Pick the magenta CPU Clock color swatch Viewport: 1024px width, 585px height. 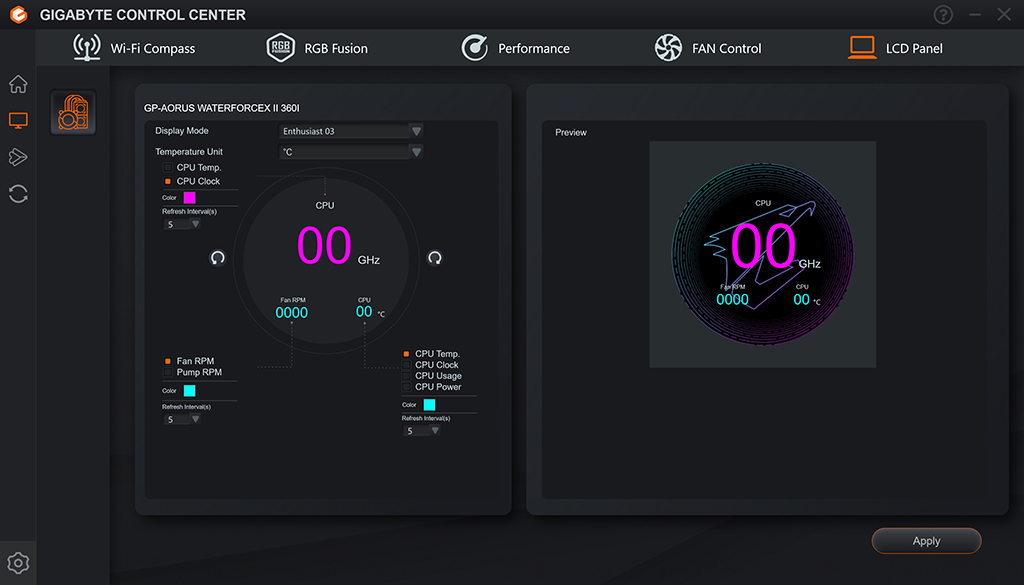pyautogui.click(x=189, y=197)
